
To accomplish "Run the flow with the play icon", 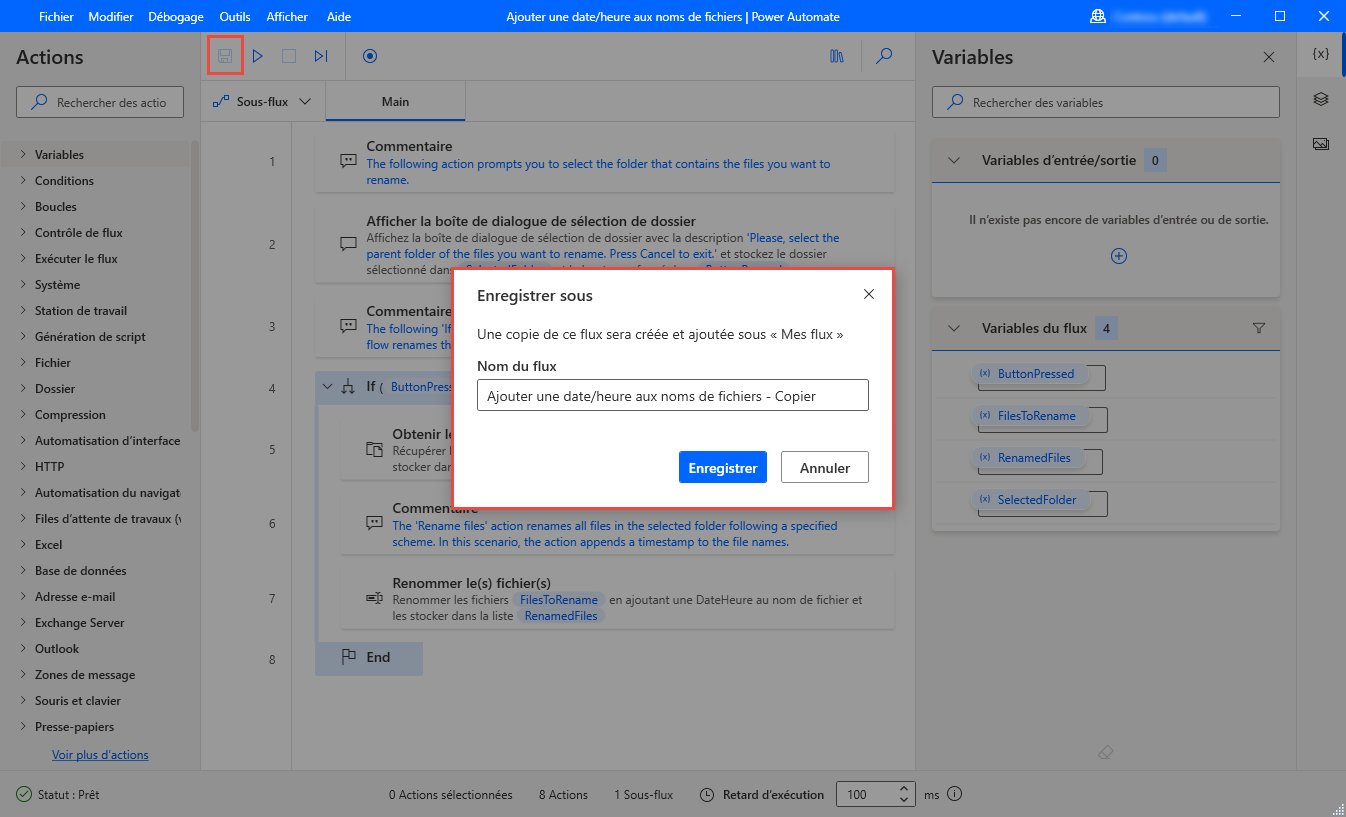I will [257, 56].
